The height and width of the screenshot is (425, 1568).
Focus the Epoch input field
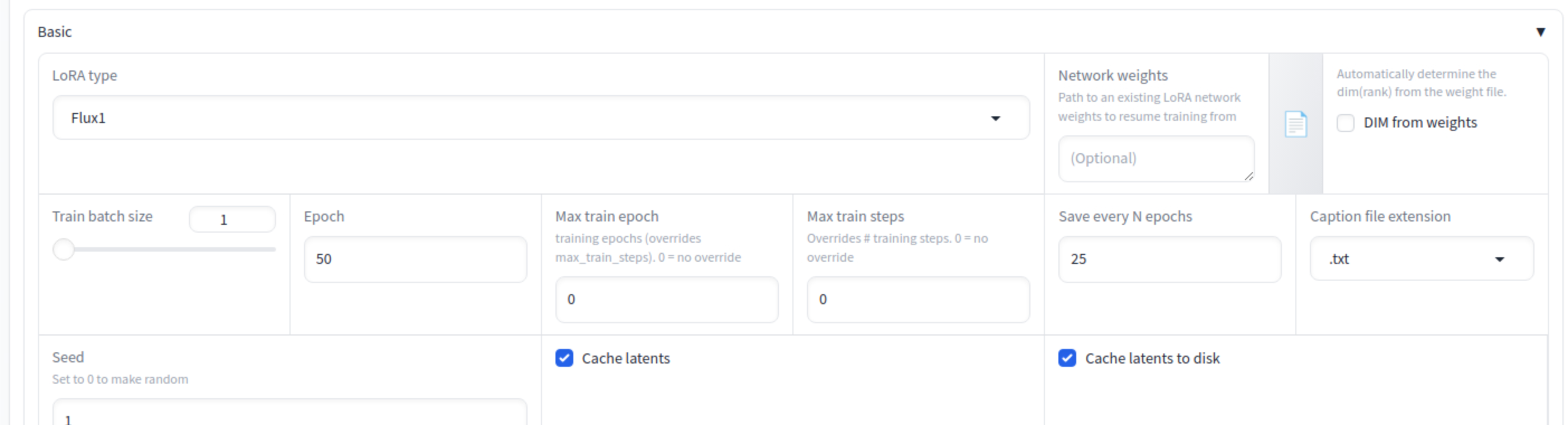[415, 259]
